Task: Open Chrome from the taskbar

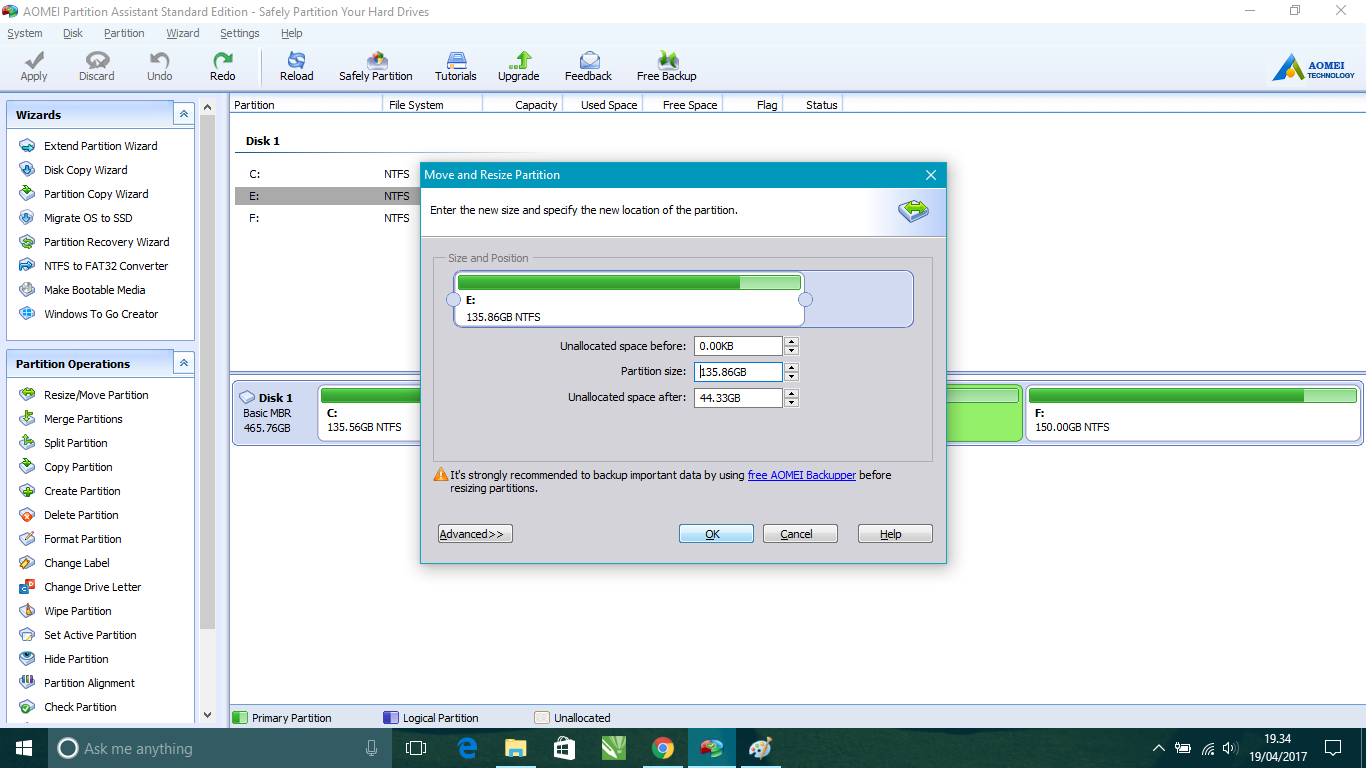Action: pos(662,748)
